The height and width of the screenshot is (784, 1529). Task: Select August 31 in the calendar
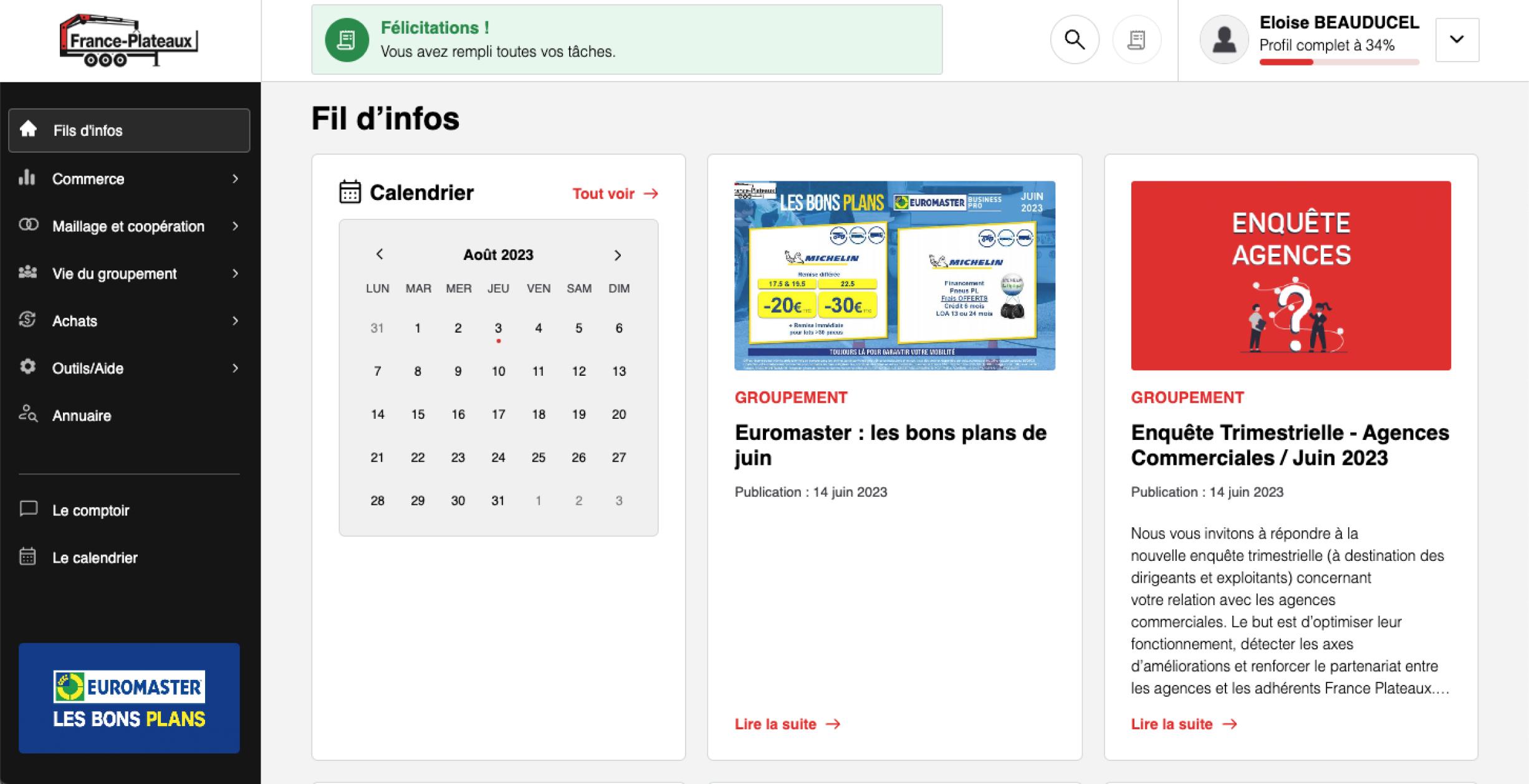click(x=498, y=500)
